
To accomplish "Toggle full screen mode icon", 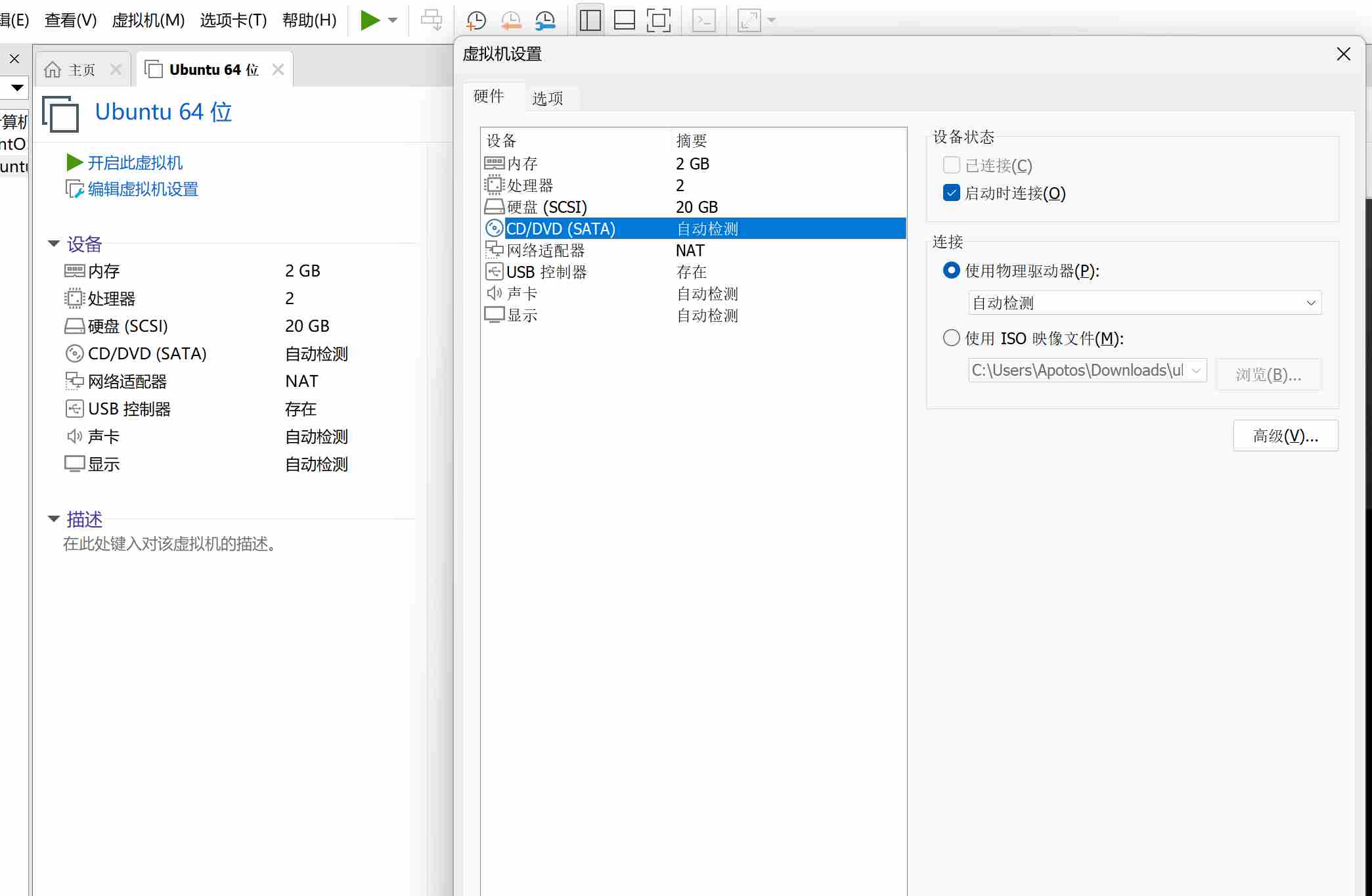I will [658, 20].
